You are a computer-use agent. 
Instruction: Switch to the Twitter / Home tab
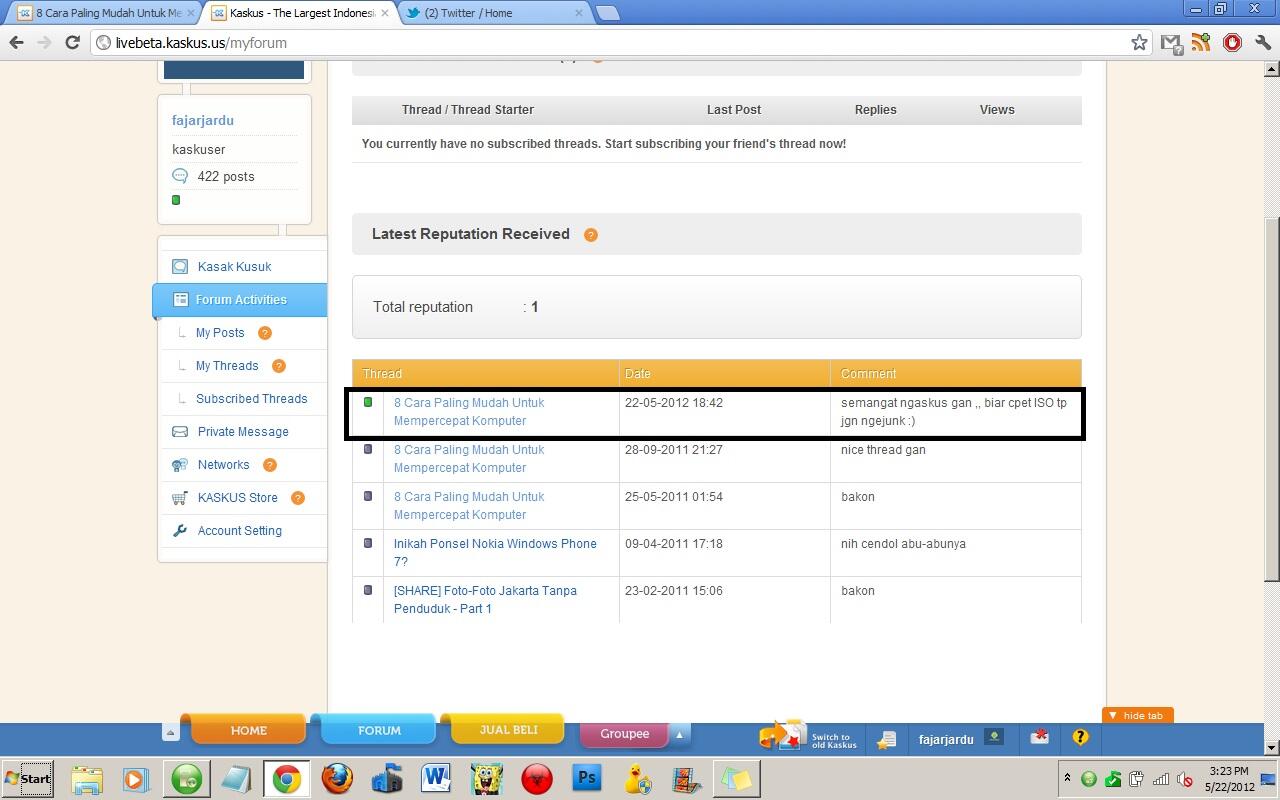(488, 13)
